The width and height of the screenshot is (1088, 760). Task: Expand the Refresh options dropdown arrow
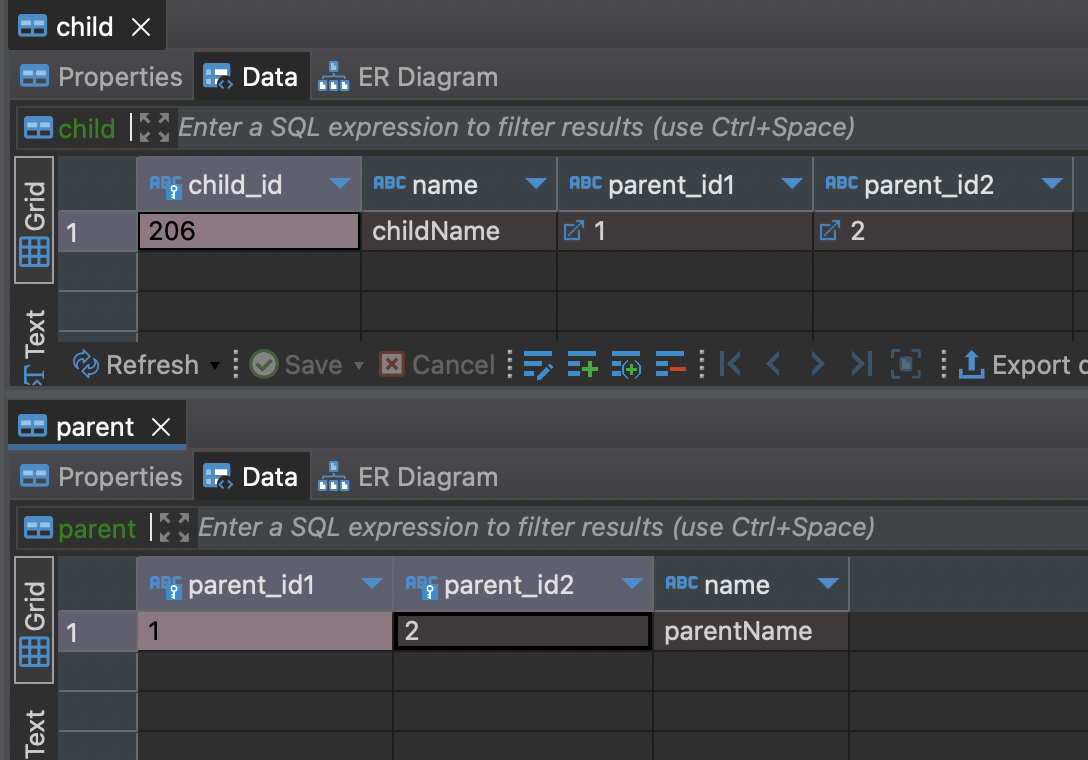click(x=214, y=365)
